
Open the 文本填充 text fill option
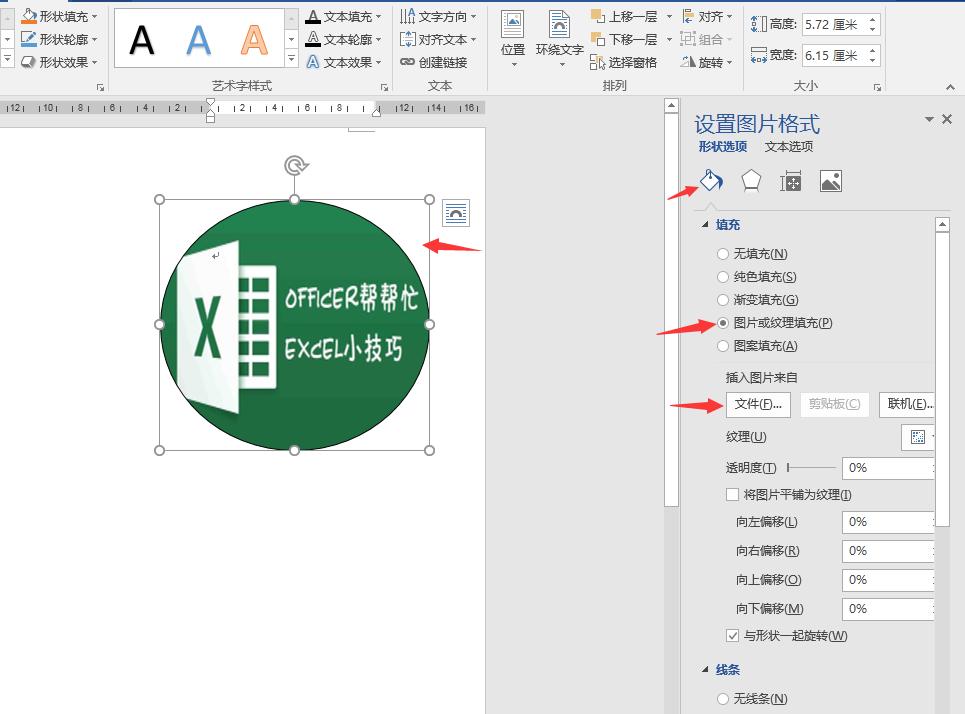coord(344,17)
